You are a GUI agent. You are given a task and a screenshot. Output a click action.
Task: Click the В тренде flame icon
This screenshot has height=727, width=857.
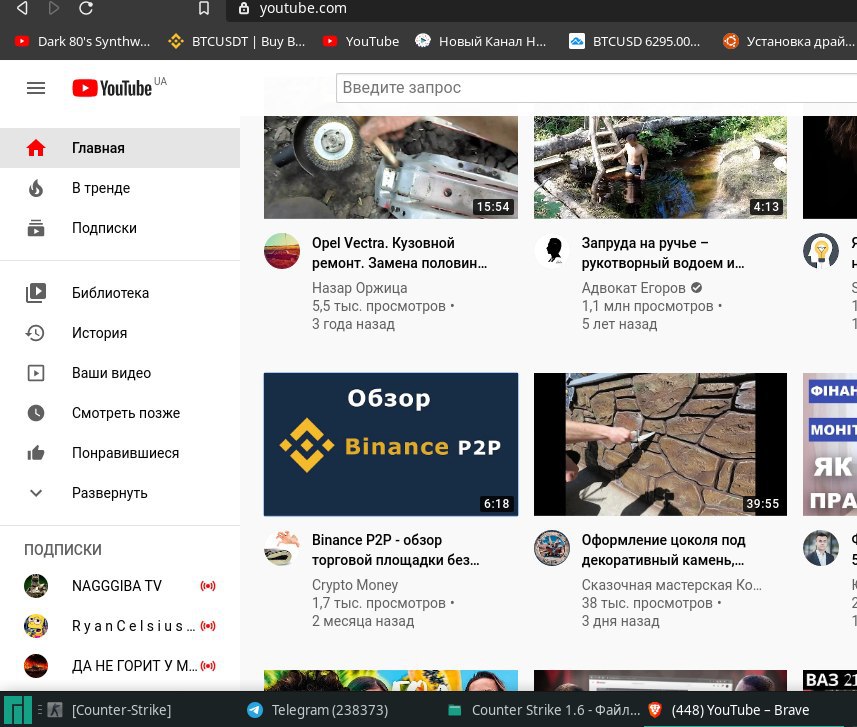tap(36, 188)
